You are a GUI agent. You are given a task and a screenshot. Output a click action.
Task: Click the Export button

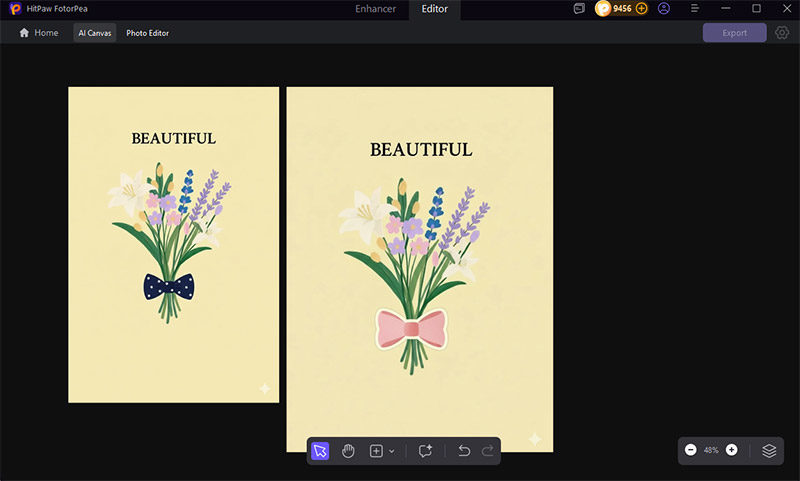tap(734, 33)
